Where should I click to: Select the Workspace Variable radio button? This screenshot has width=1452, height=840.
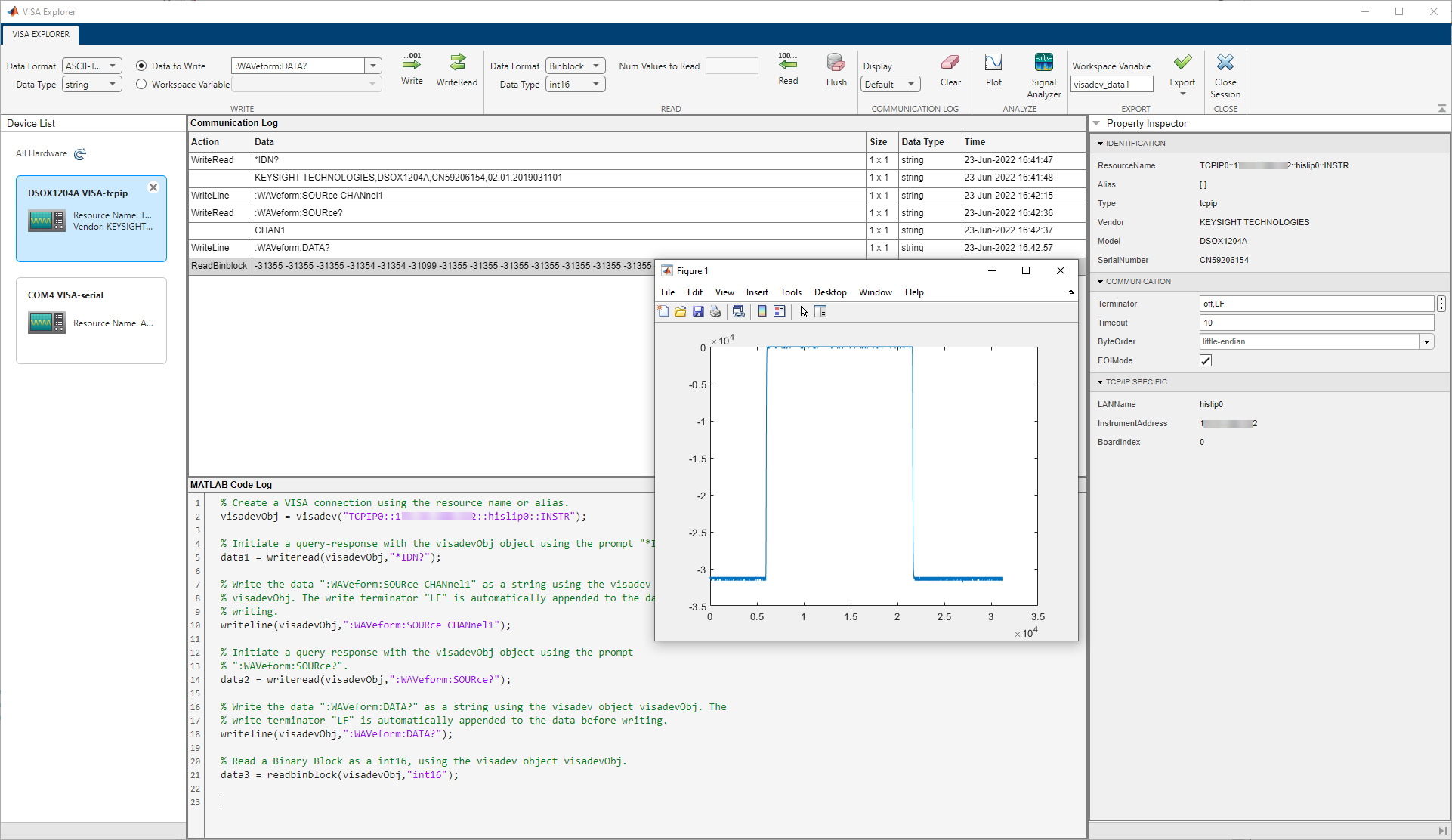click(x=141, y=85)
